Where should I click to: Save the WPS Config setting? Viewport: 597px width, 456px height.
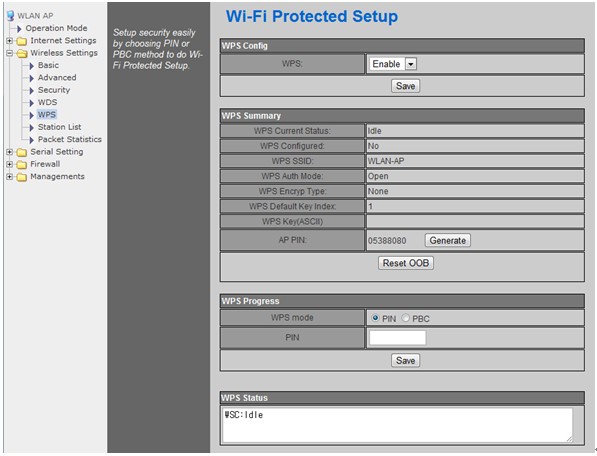(405, 86)
